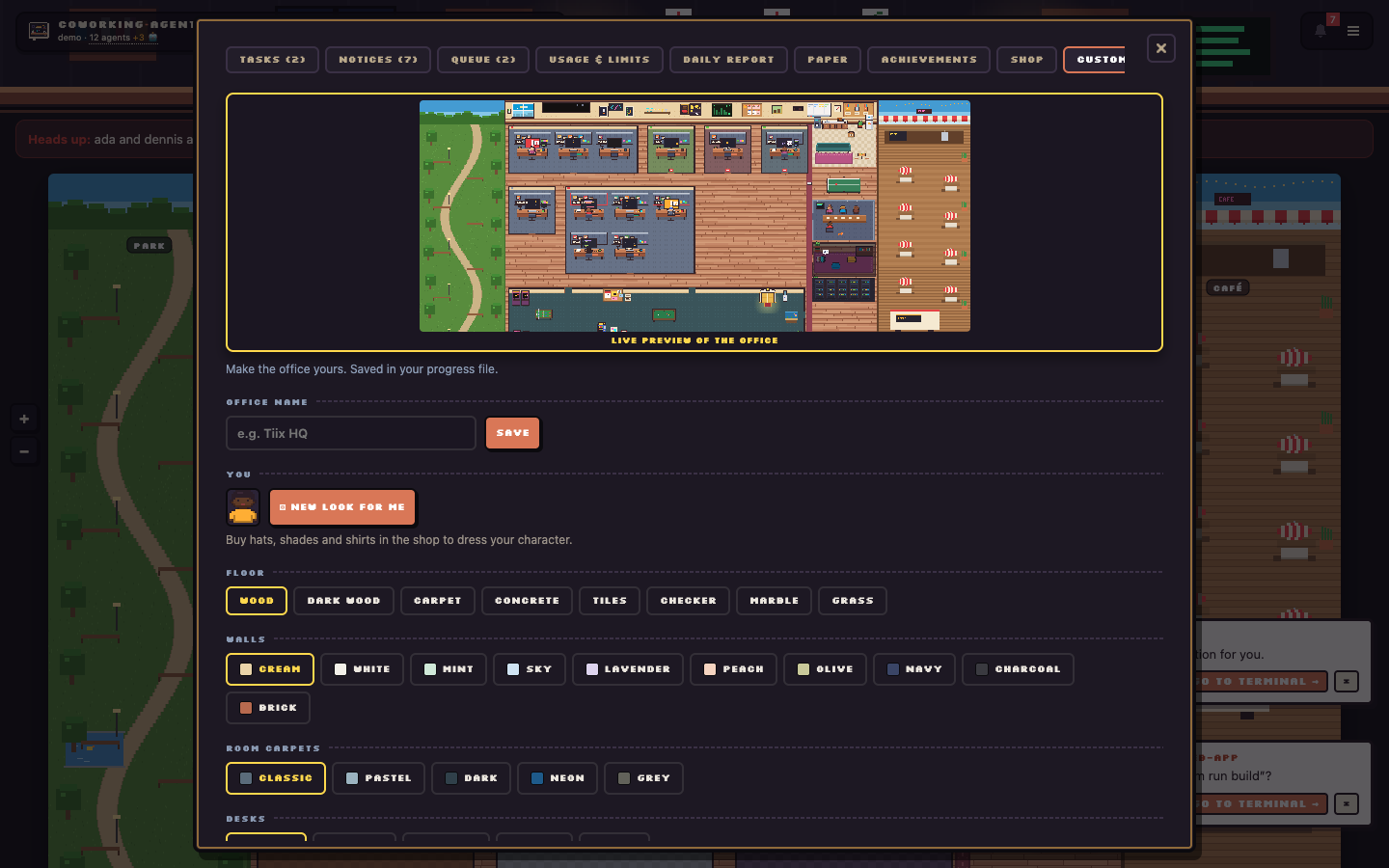Select Grass floor option

tap(853, 601)
